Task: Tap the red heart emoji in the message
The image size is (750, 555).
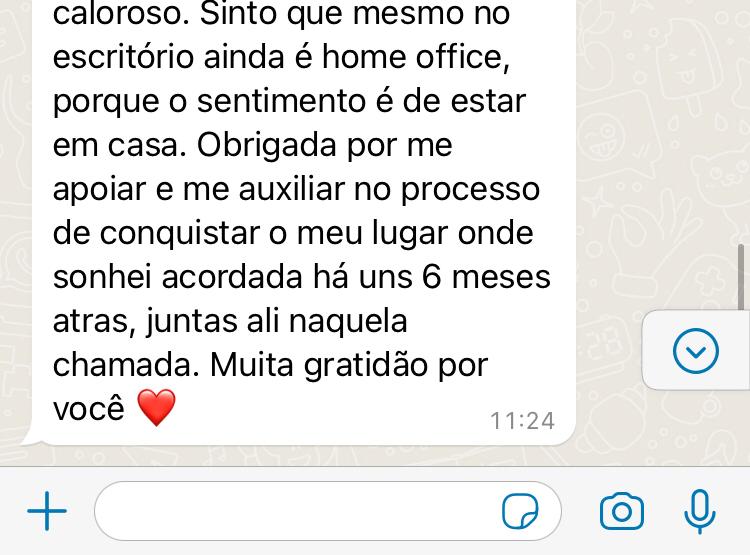Action: 156,408
